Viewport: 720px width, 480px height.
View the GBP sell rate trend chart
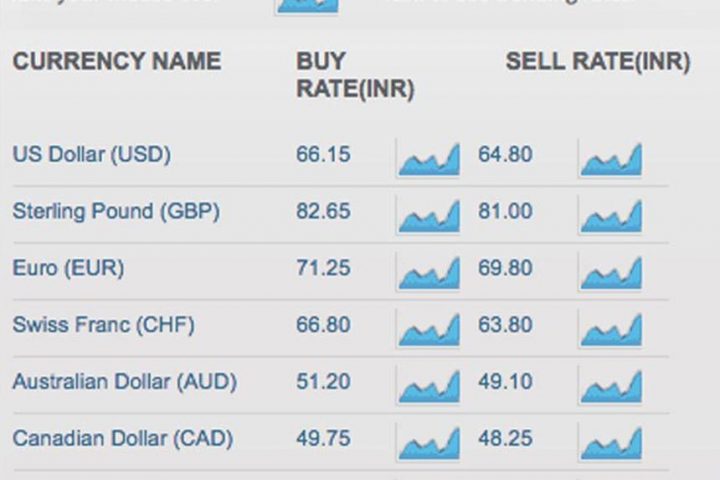click(x=610, y=215)
